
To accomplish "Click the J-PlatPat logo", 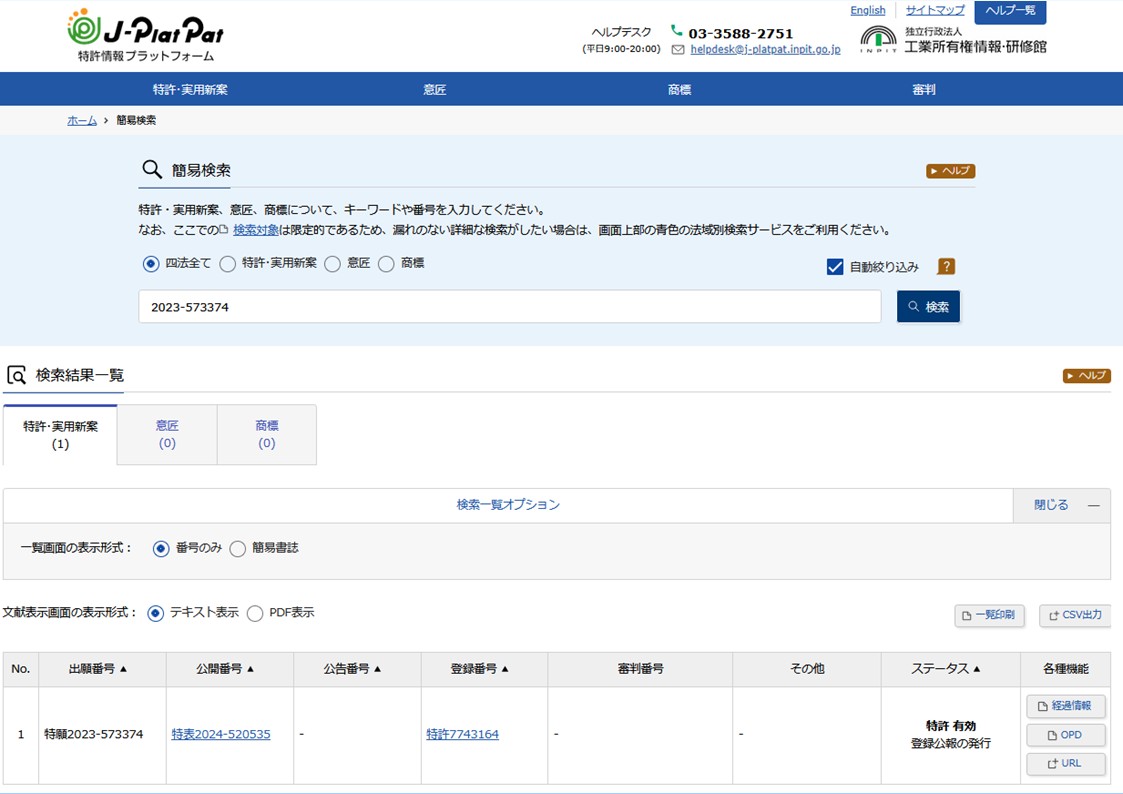I will (145, 34).
